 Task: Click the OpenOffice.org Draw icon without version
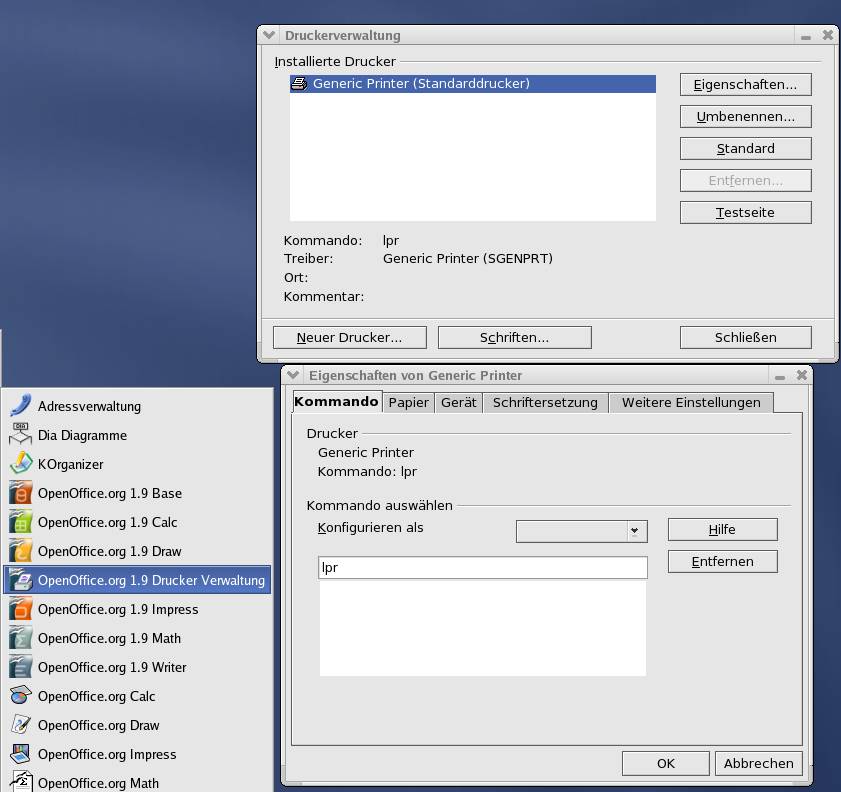click(20, 725)
